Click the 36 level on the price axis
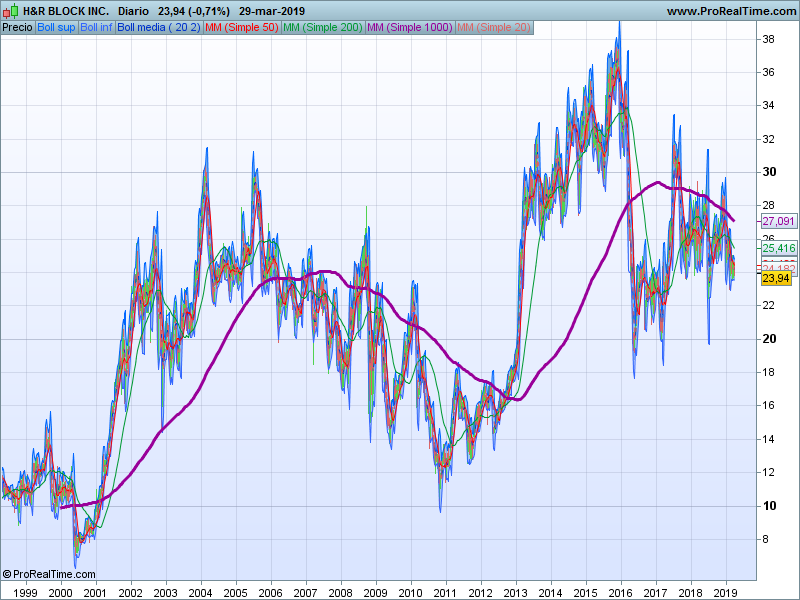 768,72
